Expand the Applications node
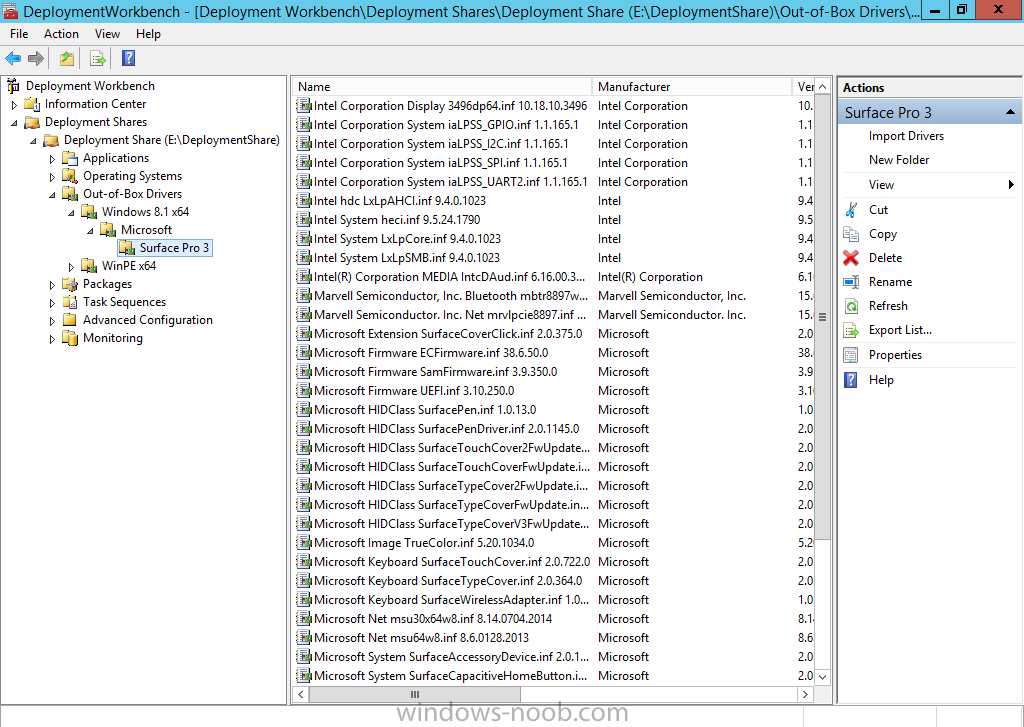The width and height of the screenshot is (1024, 727). pyautogui.click(x=52, y=159)
